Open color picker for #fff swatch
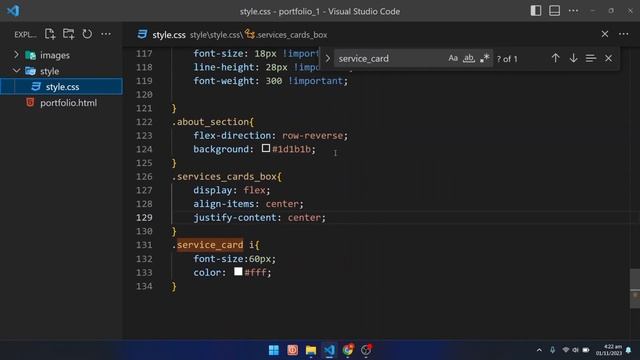The height and width of the screenshot is (360, 640). pos(238,271)
